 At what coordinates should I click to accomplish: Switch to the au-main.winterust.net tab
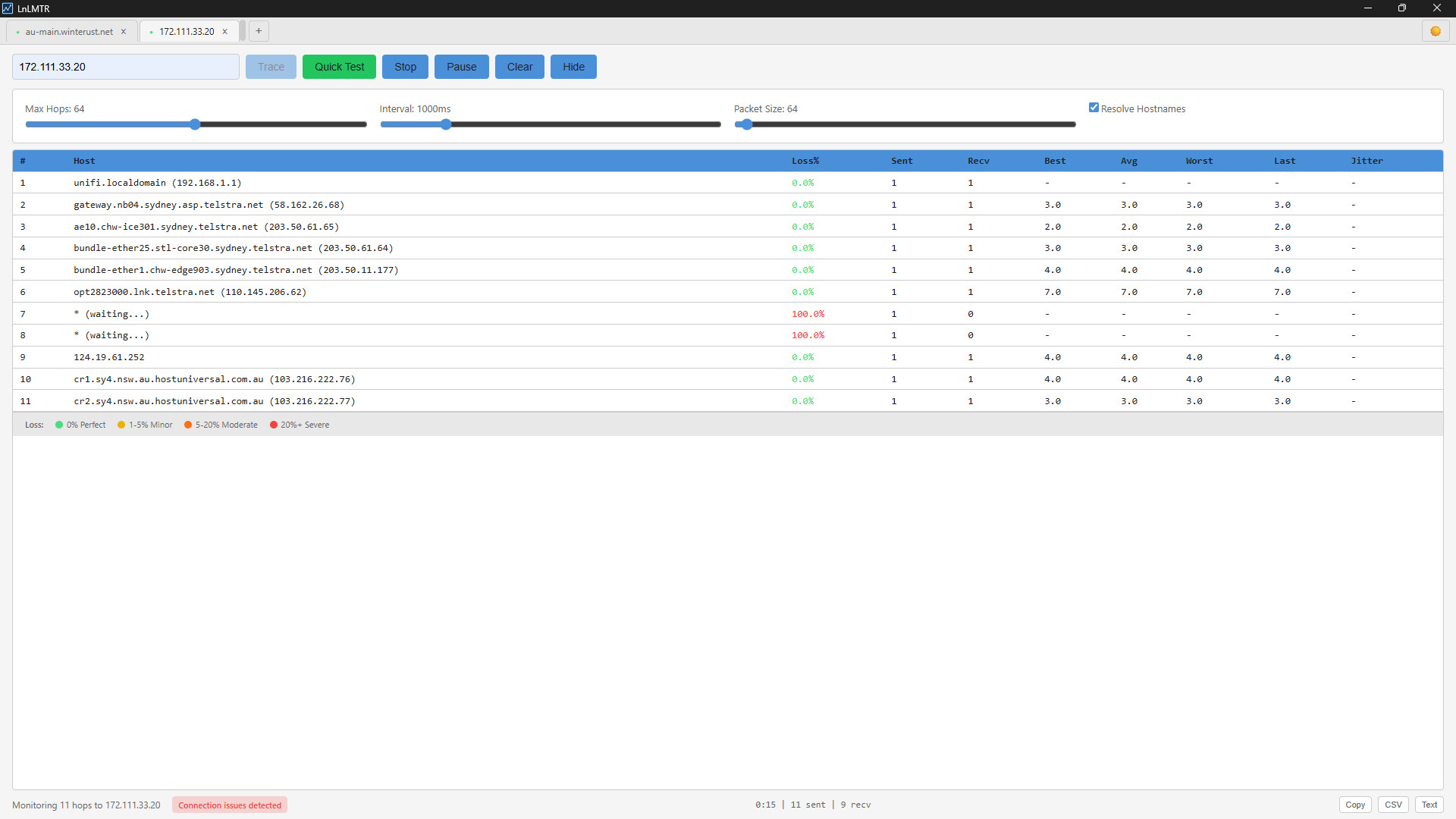tap(67, 31)
